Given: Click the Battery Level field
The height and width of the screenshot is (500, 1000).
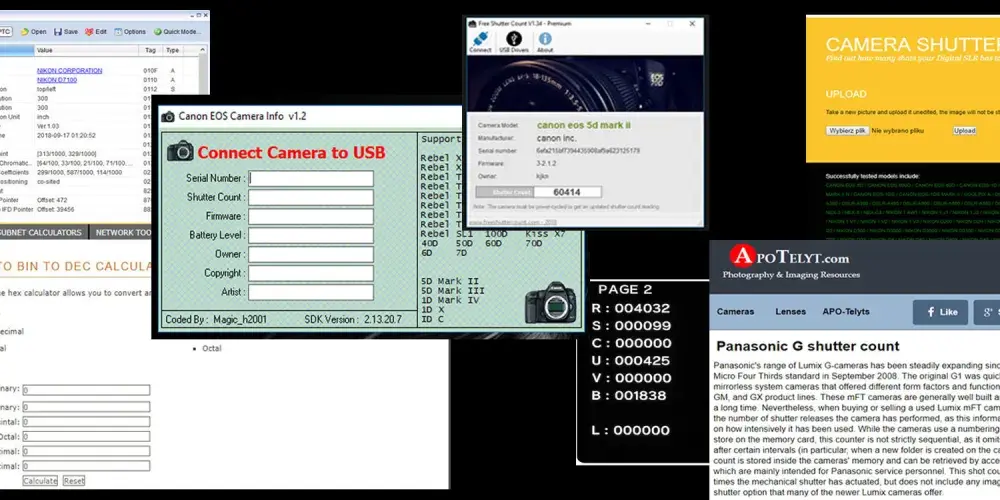Looking at the screenshot, I should 311,235.
